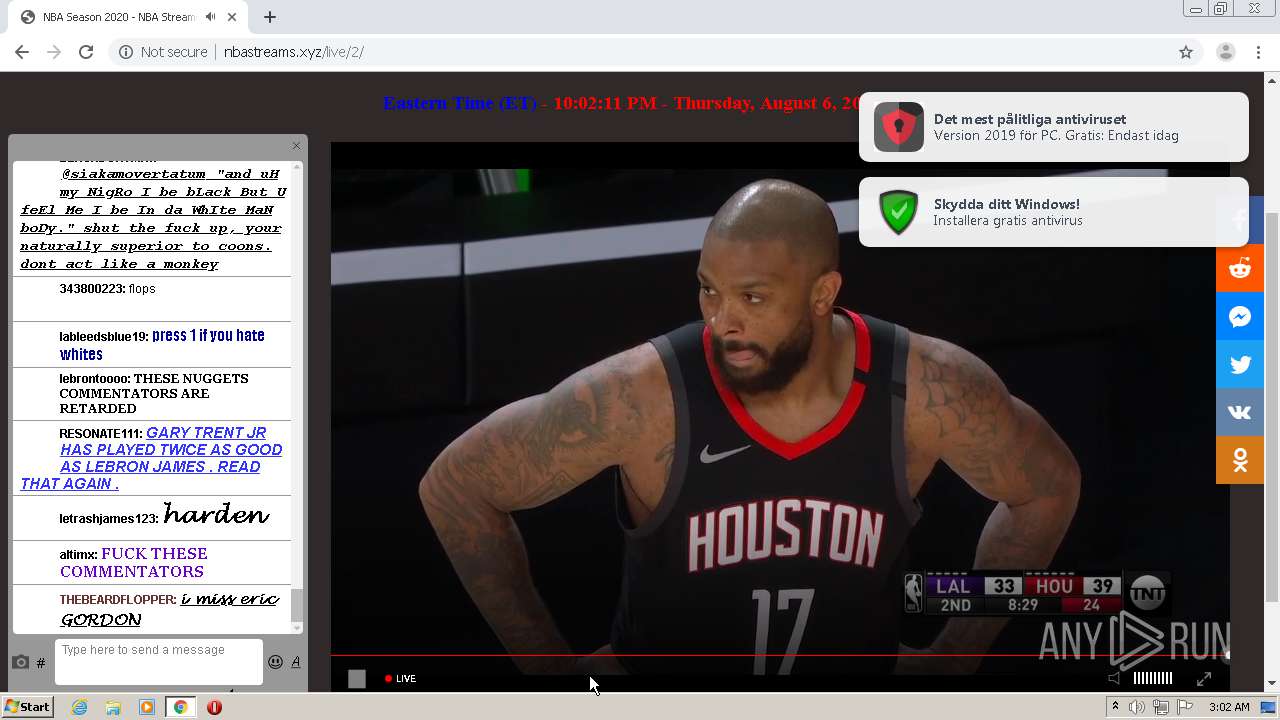Launch Internet Explorer from the taskbar
The image size is (1280, 720).
point(79,707)
